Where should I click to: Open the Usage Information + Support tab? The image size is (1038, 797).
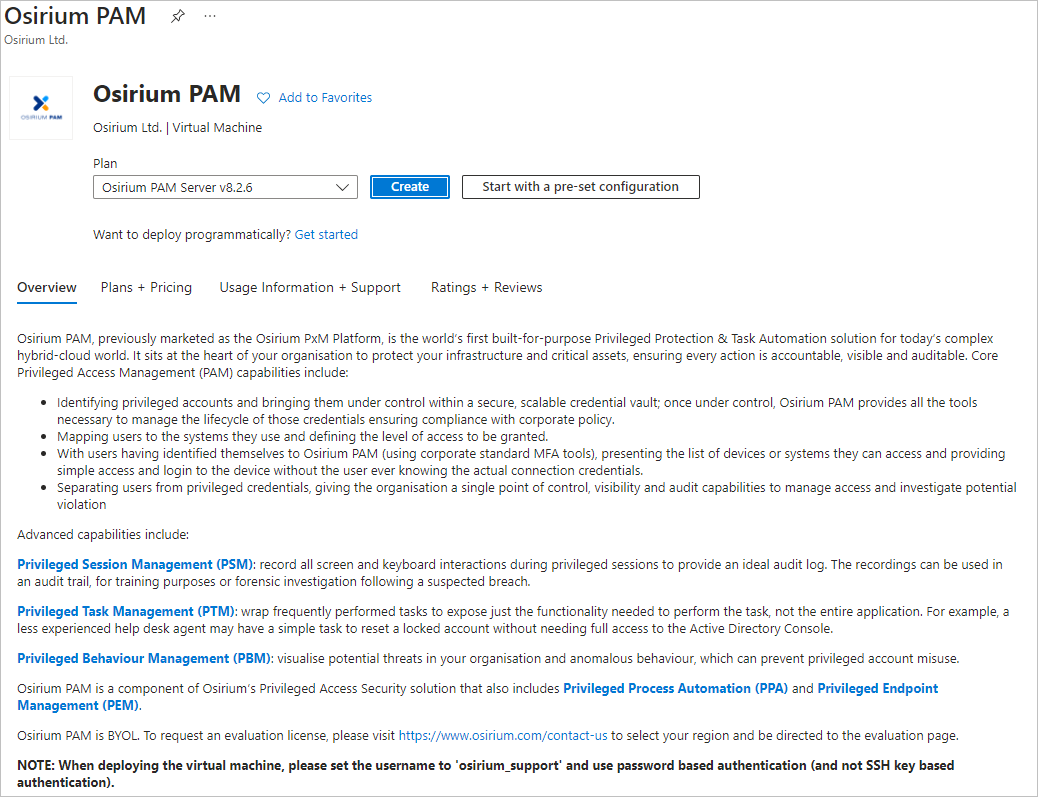(310, 287)
